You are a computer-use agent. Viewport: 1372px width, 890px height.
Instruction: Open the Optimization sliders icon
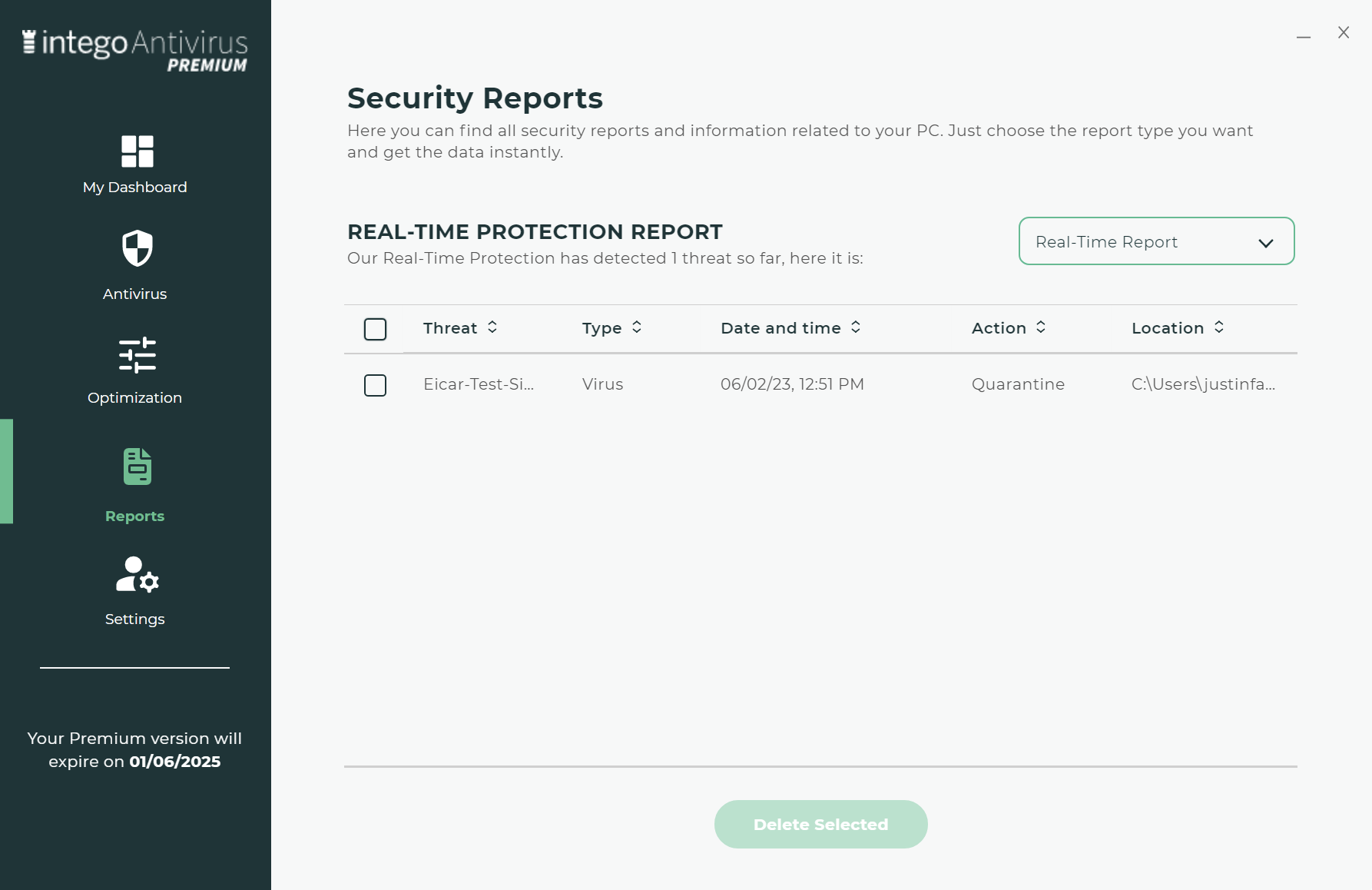click(138, 355)
